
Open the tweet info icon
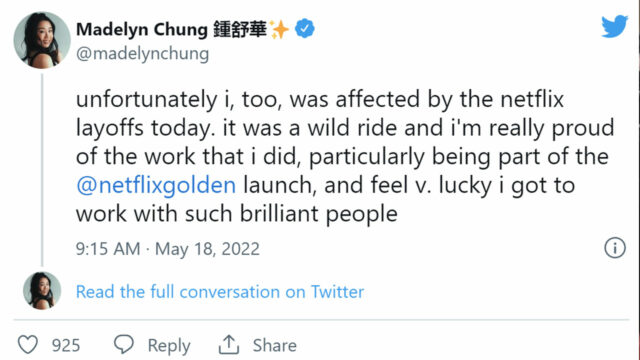pos(615,248)
